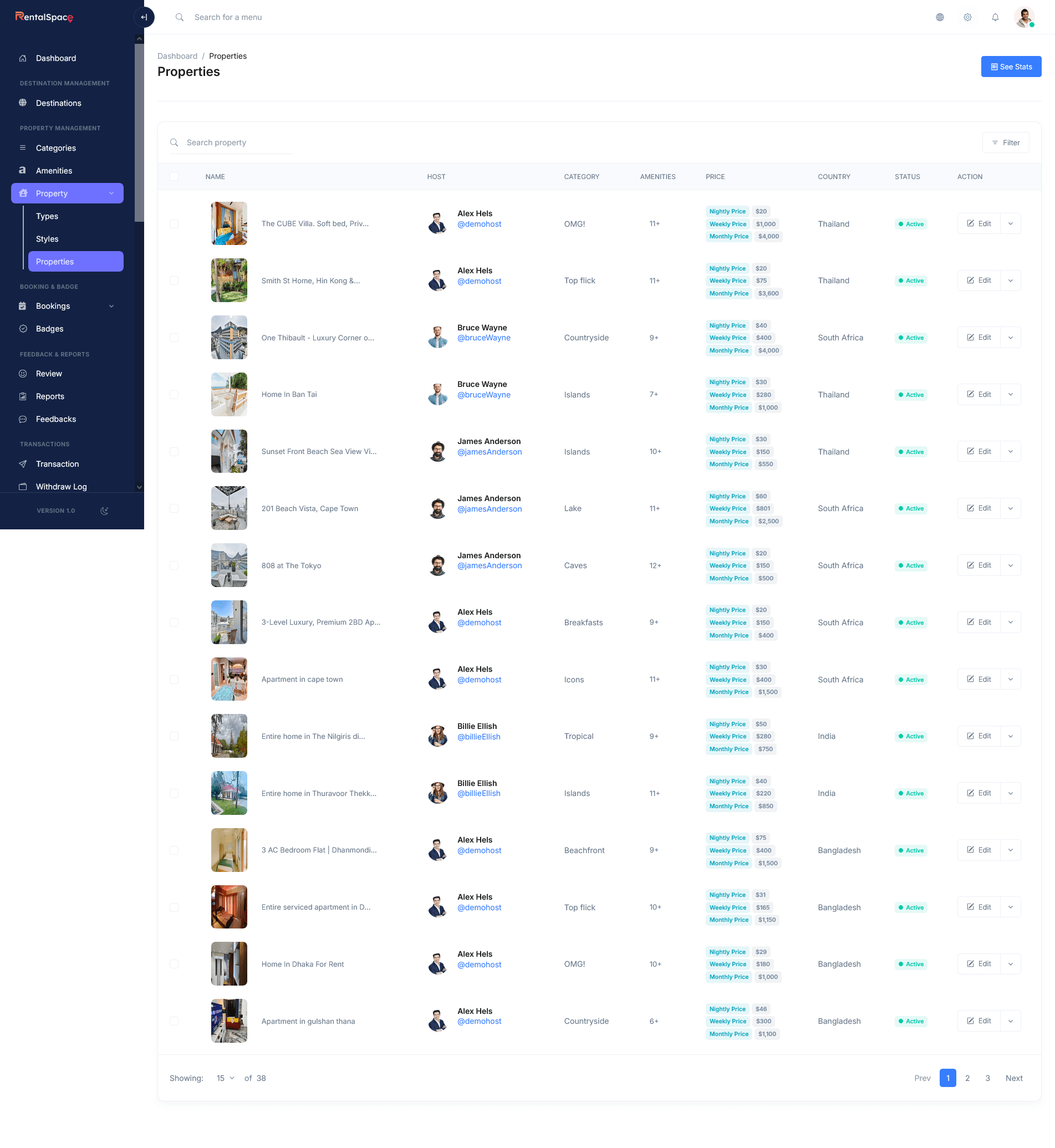Toggle dark mode moon icon
The width and height of the screenshot is (1055, 1148).
click(104, 511)
